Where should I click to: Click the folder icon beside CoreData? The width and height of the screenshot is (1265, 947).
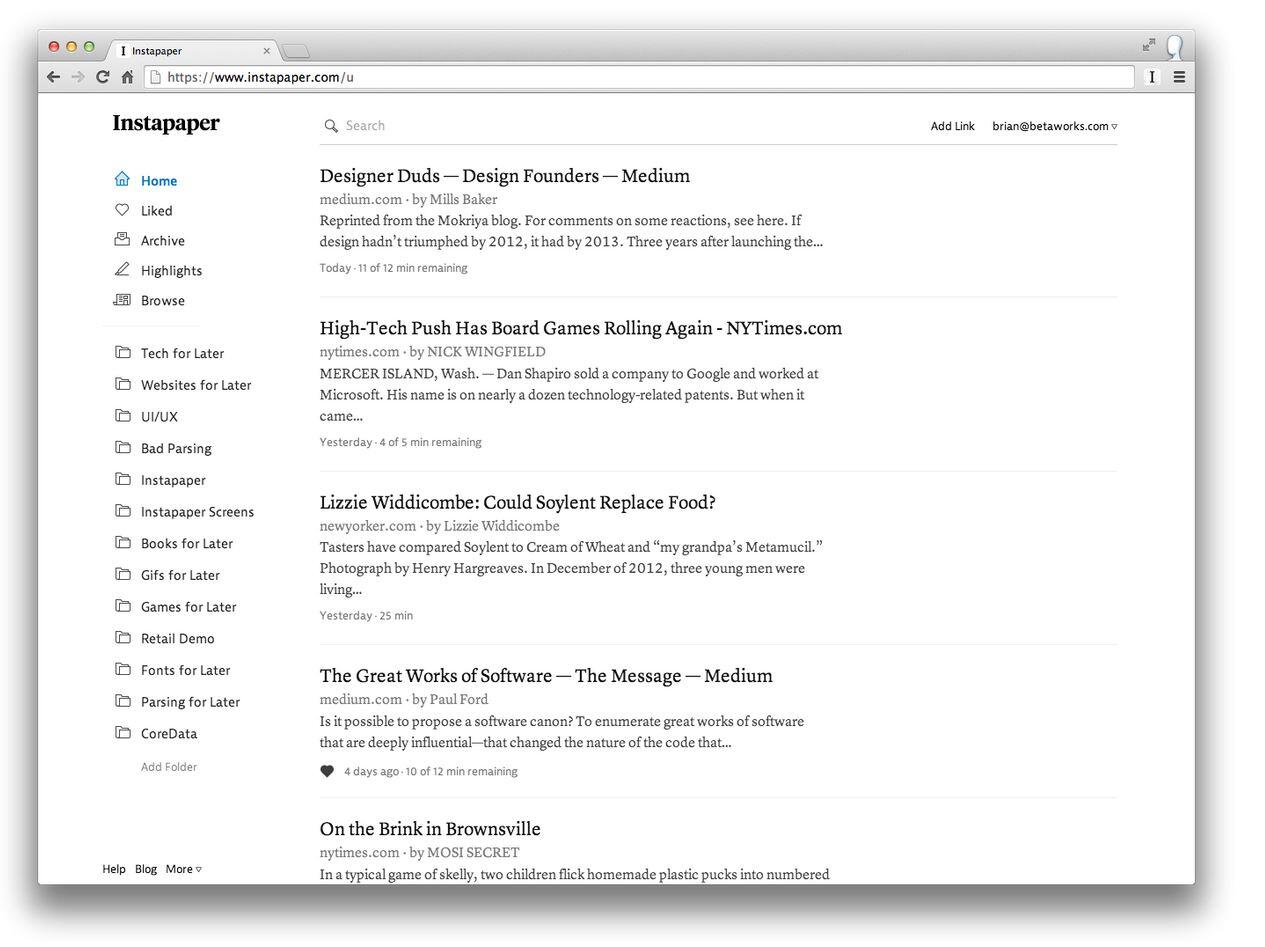[123, 733]
